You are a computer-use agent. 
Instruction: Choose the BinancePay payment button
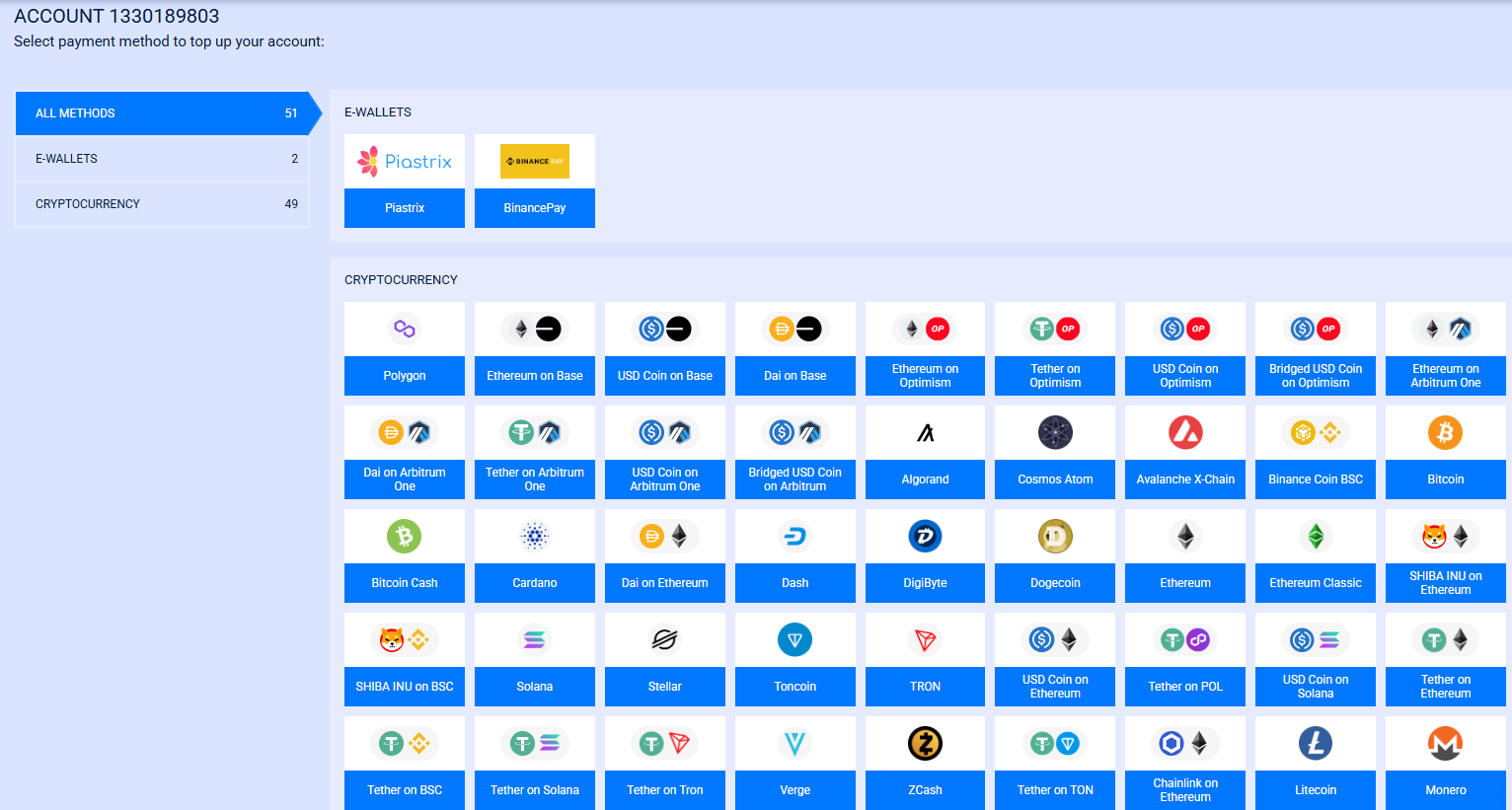[x=535, y=208]
